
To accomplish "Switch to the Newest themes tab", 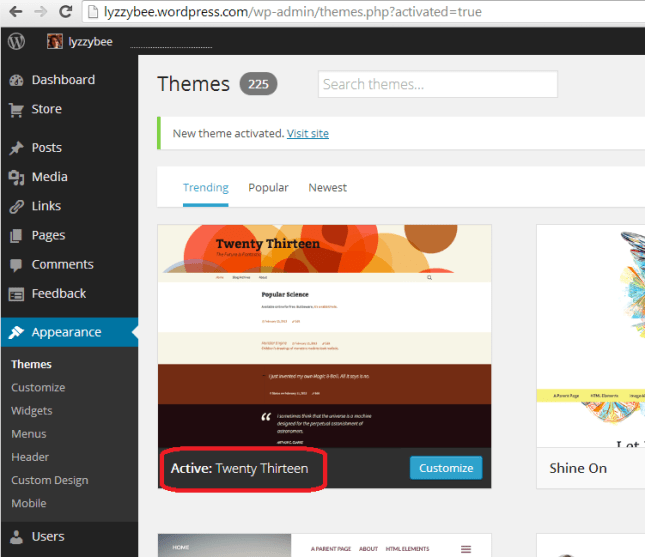I will (x=327, y=187).
